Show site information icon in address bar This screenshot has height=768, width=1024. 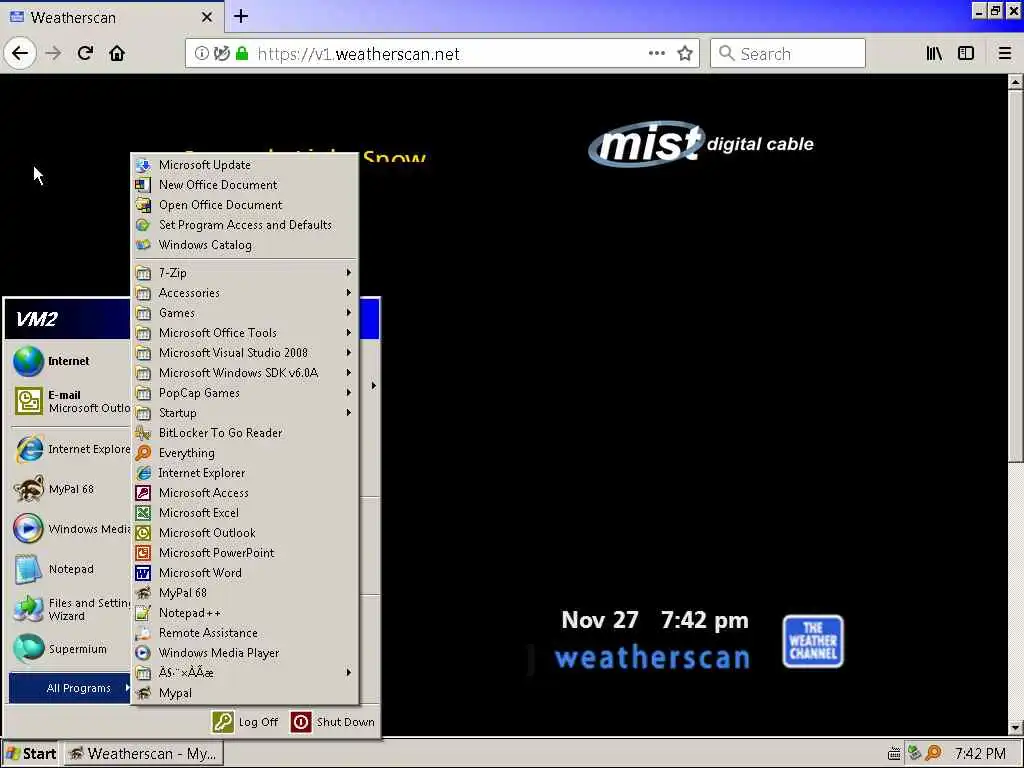pos(201,53)
